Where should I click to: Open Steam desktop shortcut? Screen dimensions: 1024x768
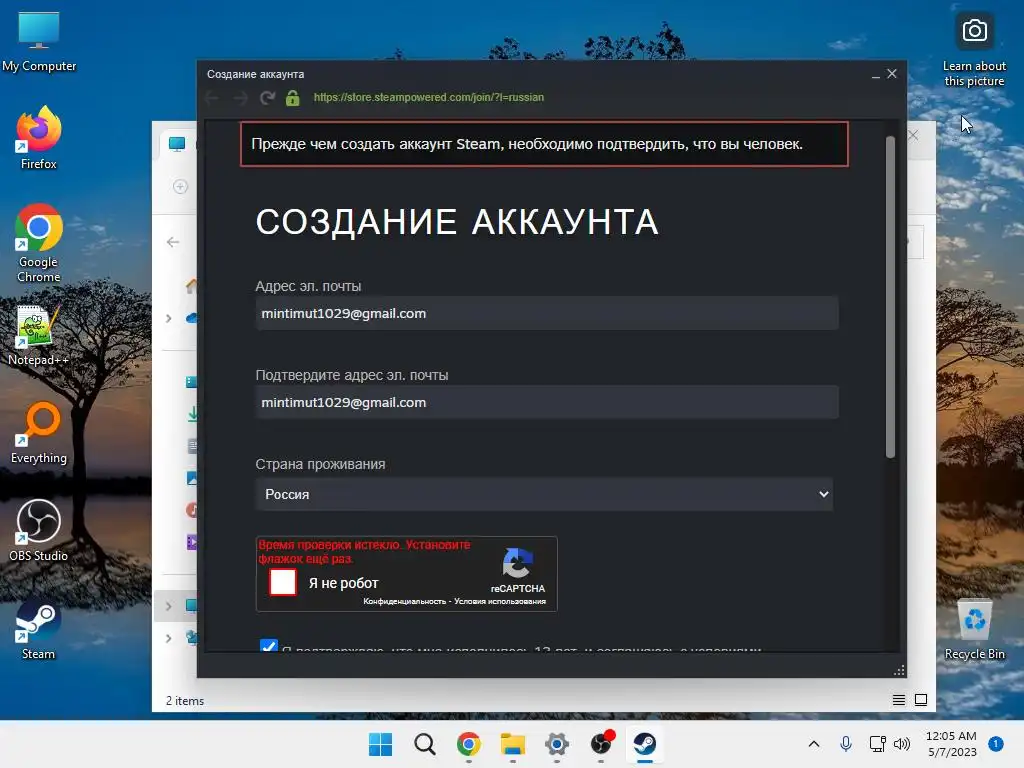click(39, 628)
